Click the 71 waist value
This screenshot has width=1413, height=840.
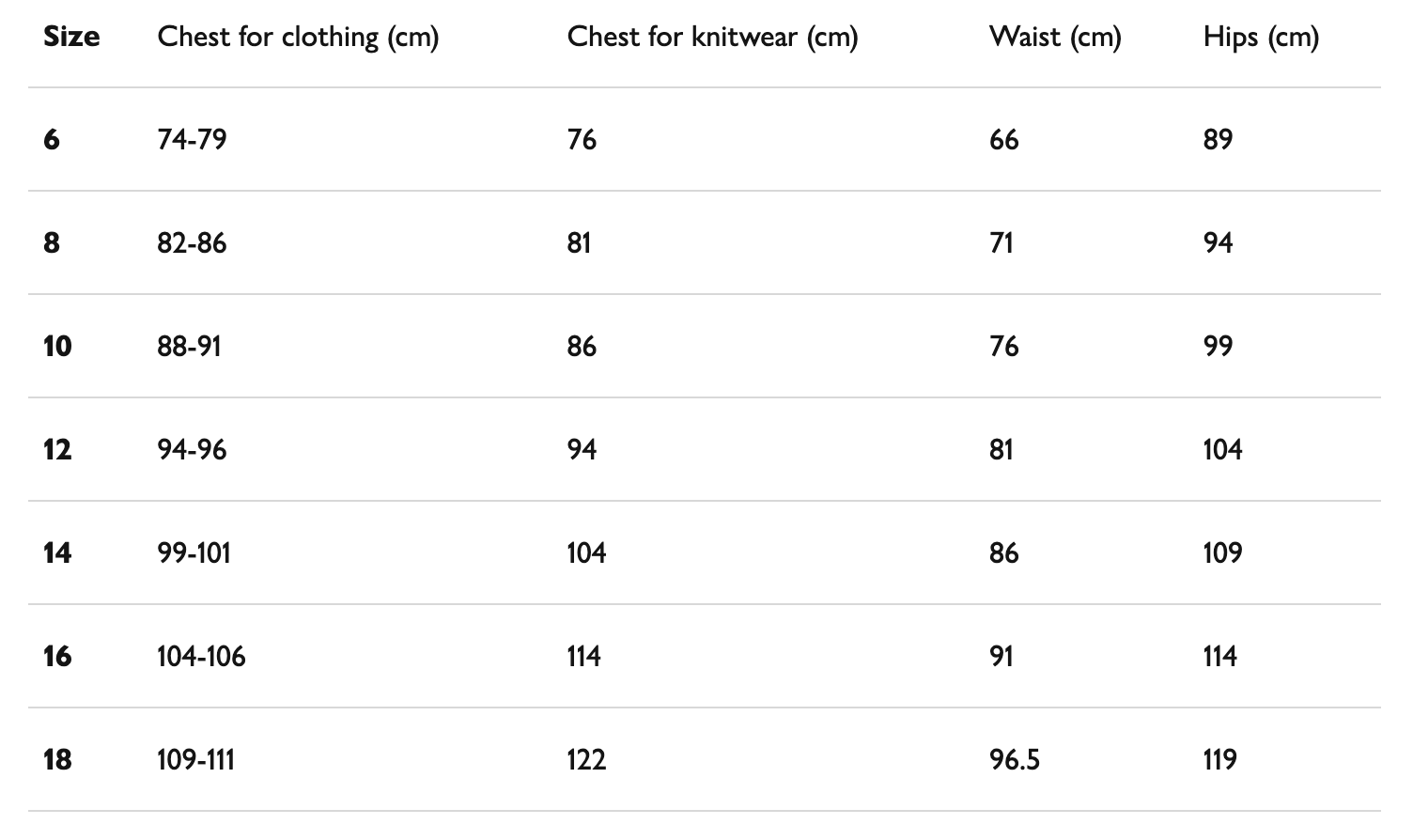1002,243
